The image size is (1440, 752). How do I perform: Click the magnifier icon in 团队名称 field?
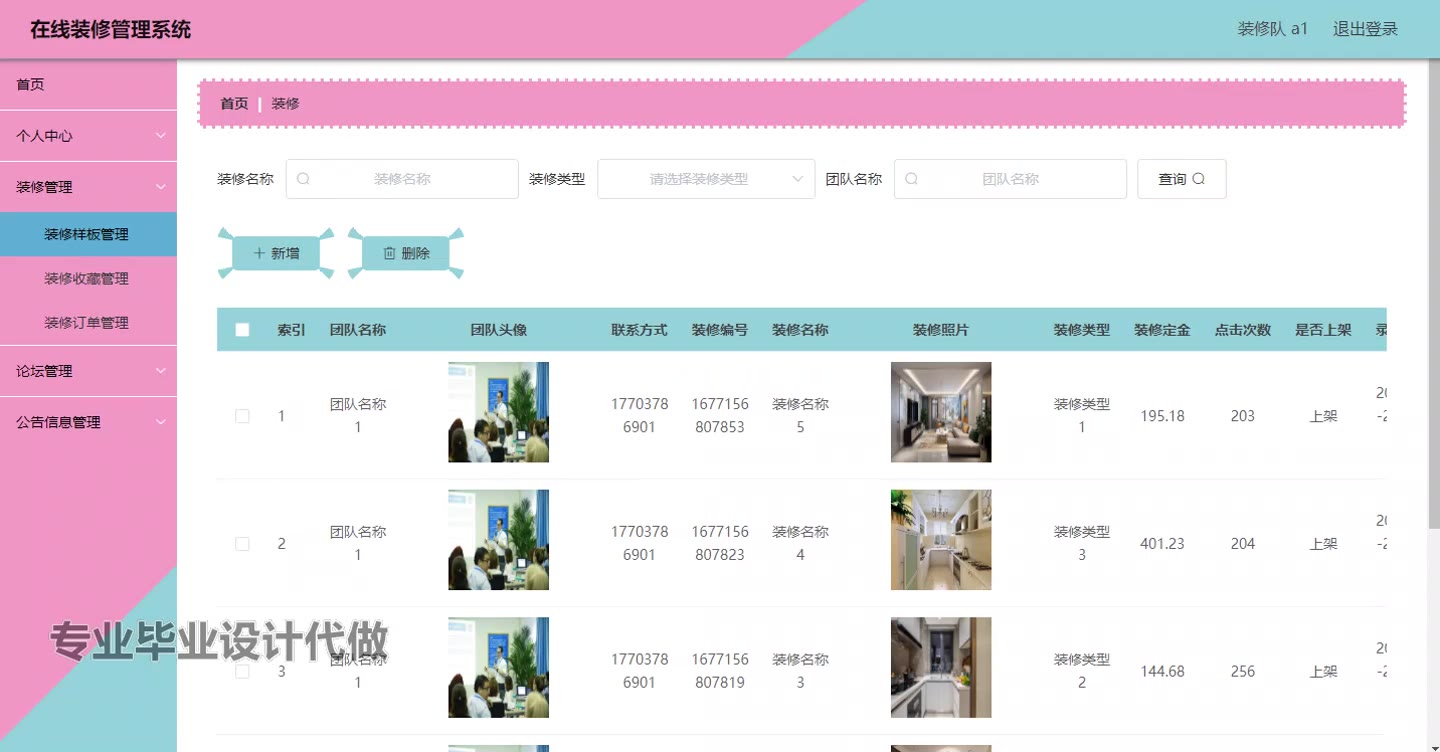(911, 179)
